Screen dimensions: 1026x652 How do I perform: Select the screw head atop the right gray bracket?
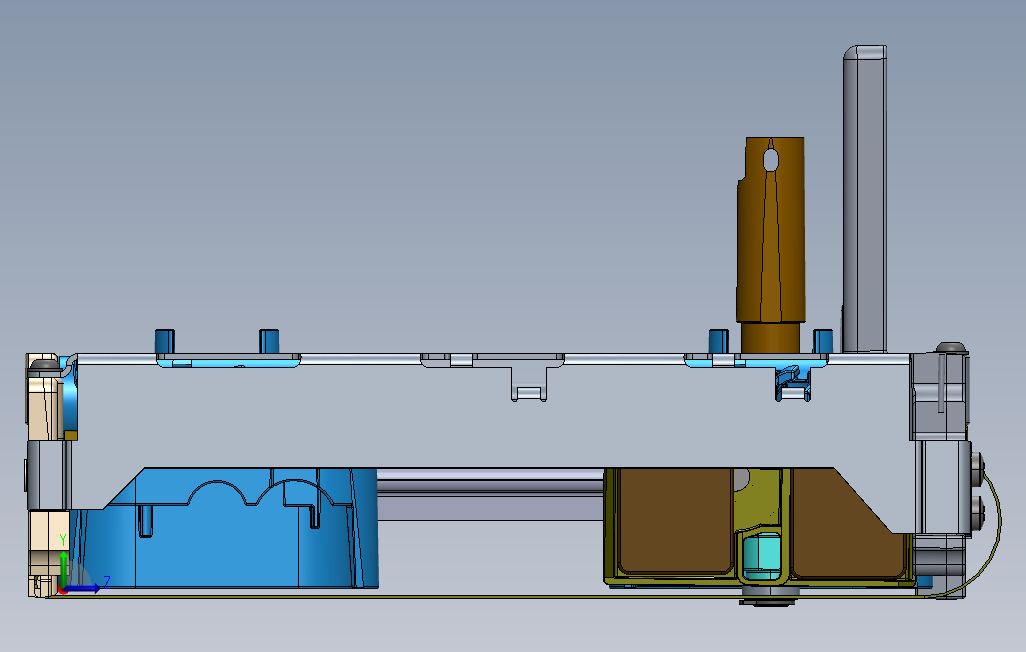951,347
